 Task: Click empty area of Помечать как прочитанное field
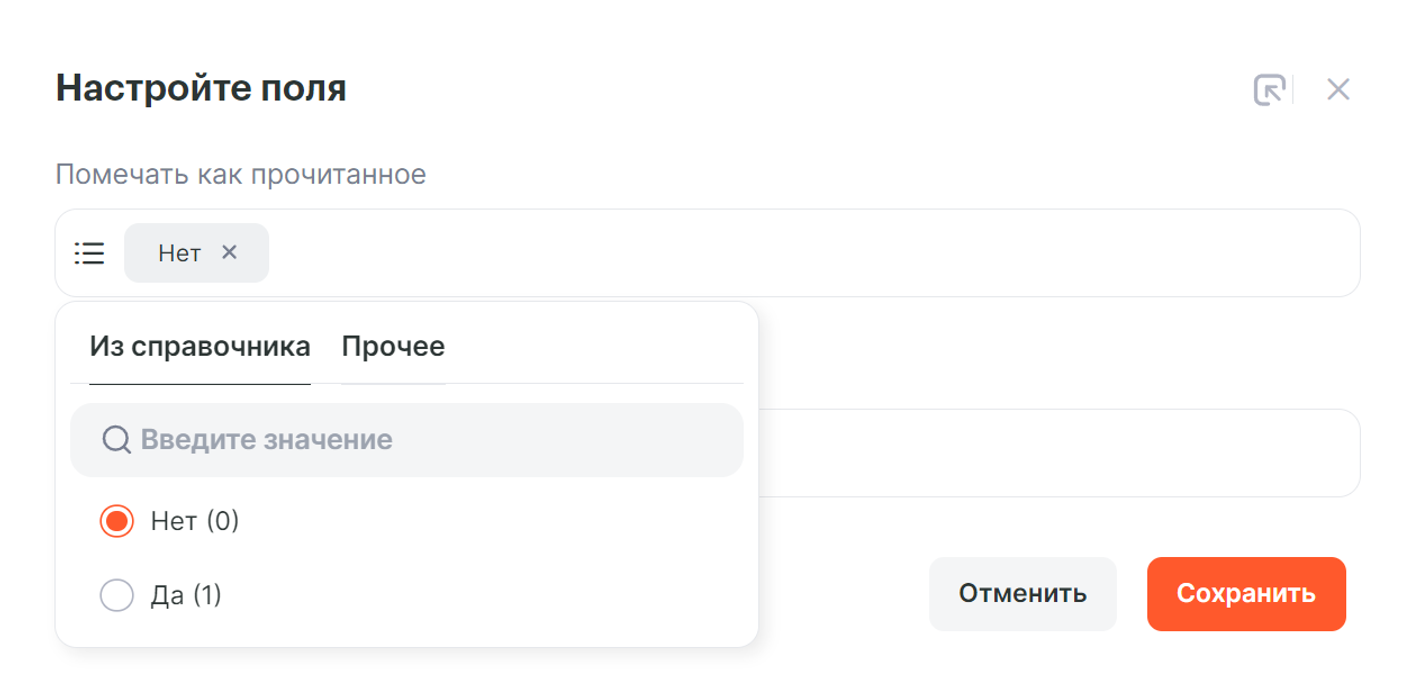click(x=800, y=253)
